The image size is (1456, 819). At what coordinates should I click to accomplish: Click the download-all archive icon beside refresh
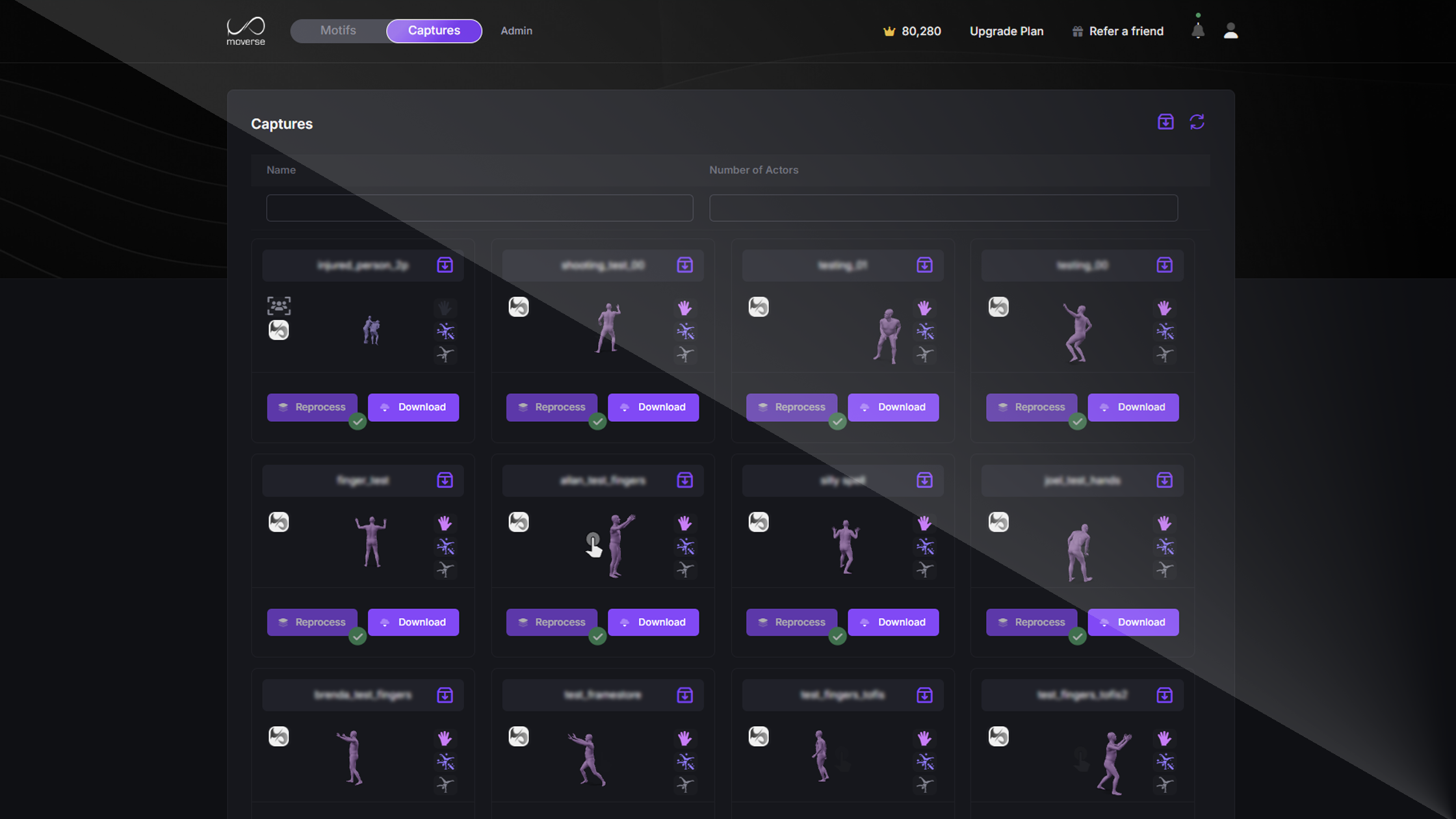click(1165, 122)
